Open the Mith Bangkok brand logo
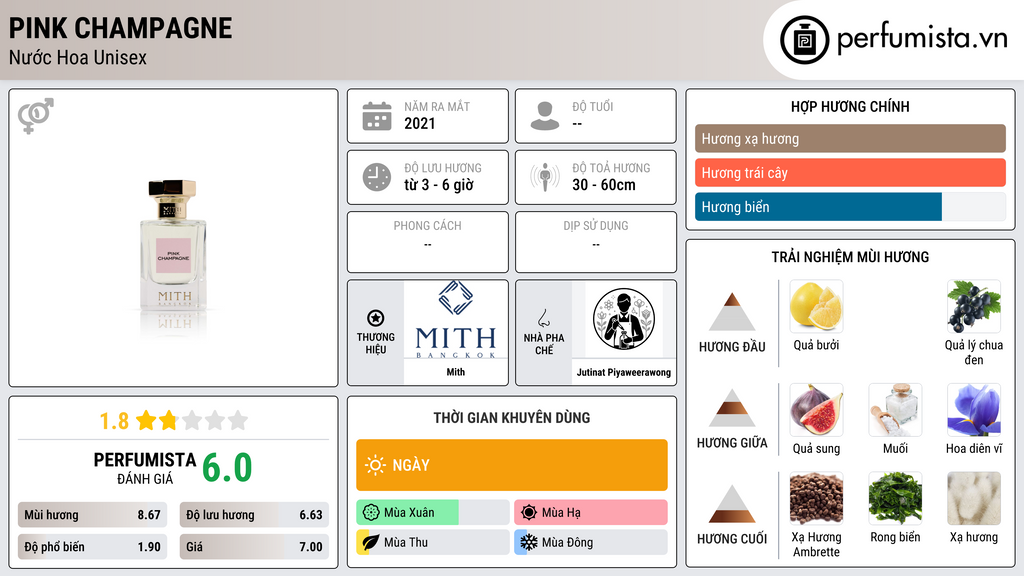Viewport: 1024px width, 576px height. 456,320
